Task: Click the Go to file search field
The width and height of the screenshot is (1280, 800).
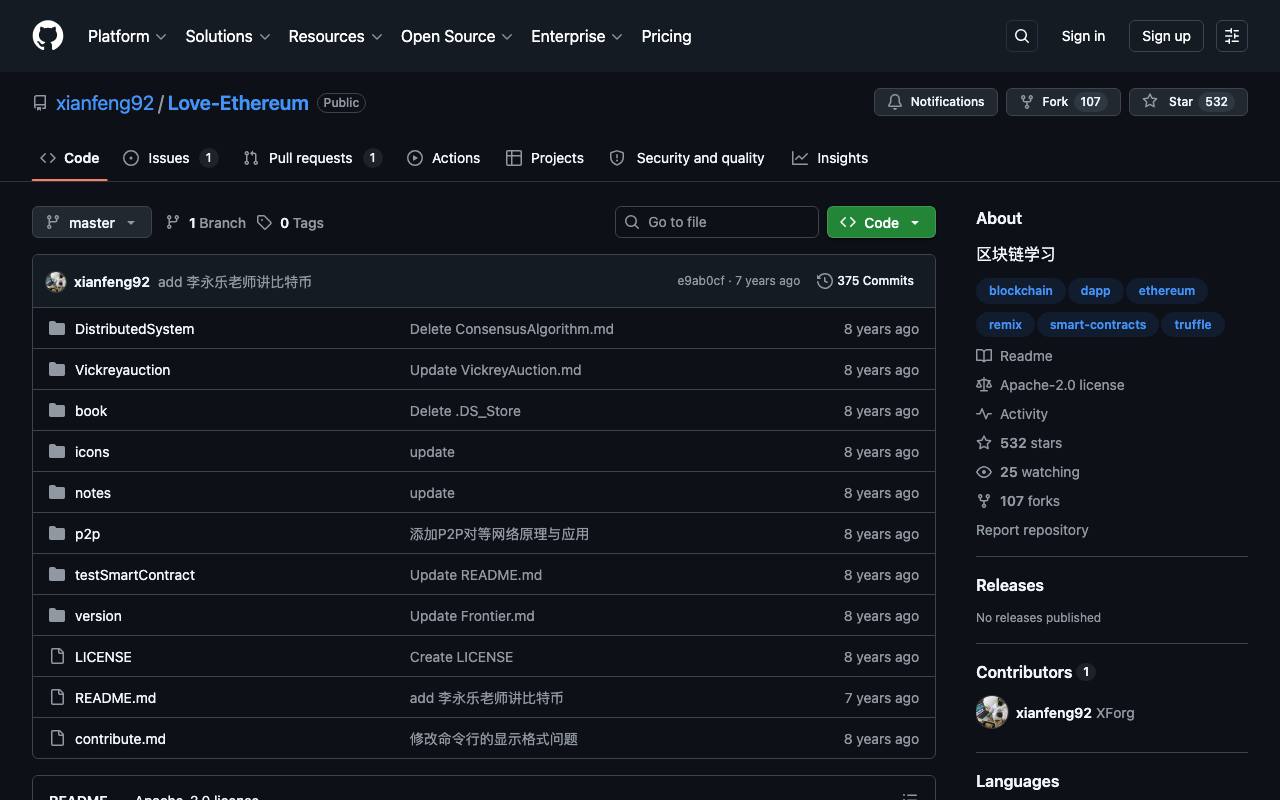Action: 717,222
